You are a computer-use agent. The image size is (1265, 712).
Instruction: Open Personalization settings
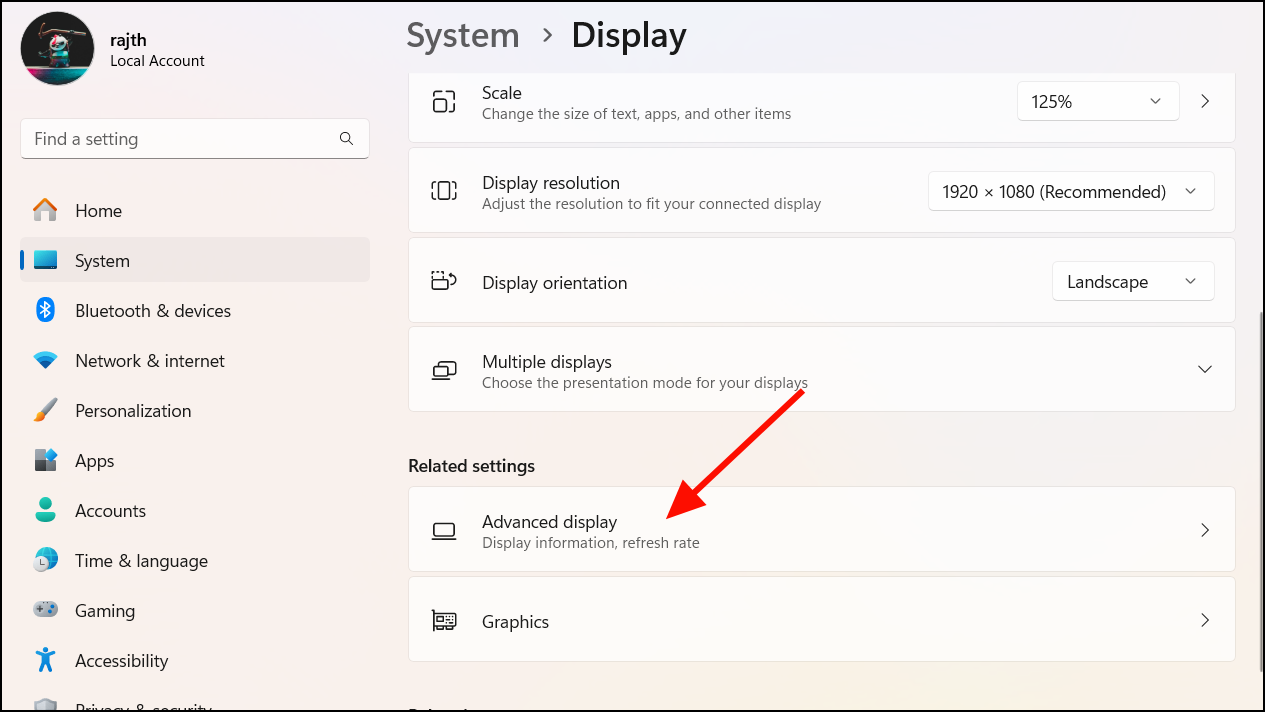pos(195,410)
